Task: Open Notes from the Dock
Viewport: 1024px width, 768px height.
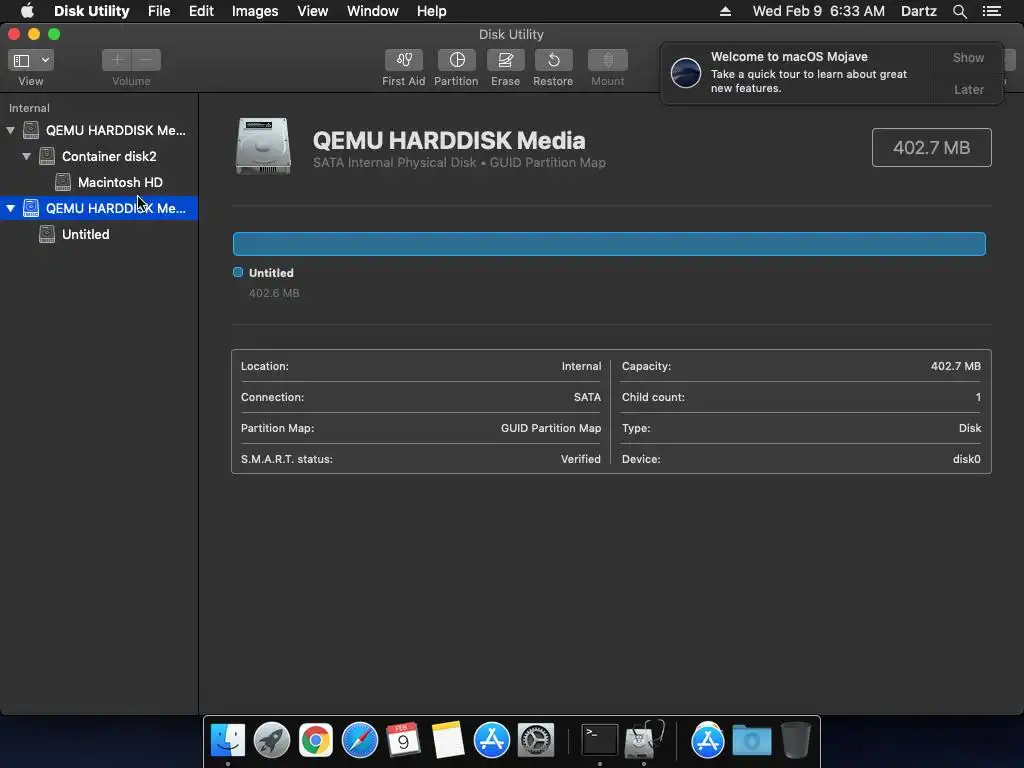Action: (448, 741)
